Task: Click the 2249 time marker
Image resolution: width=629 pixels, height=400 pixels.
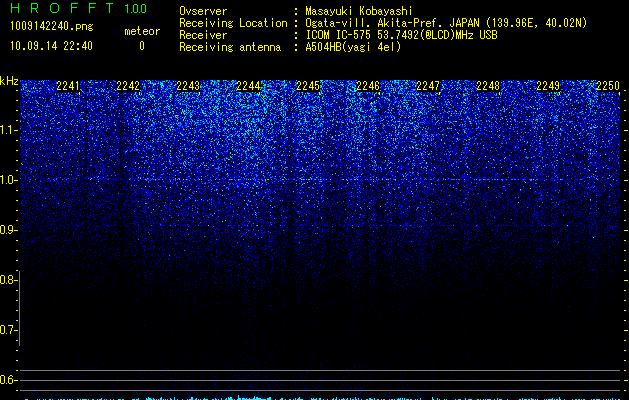Action: point(548,86)
